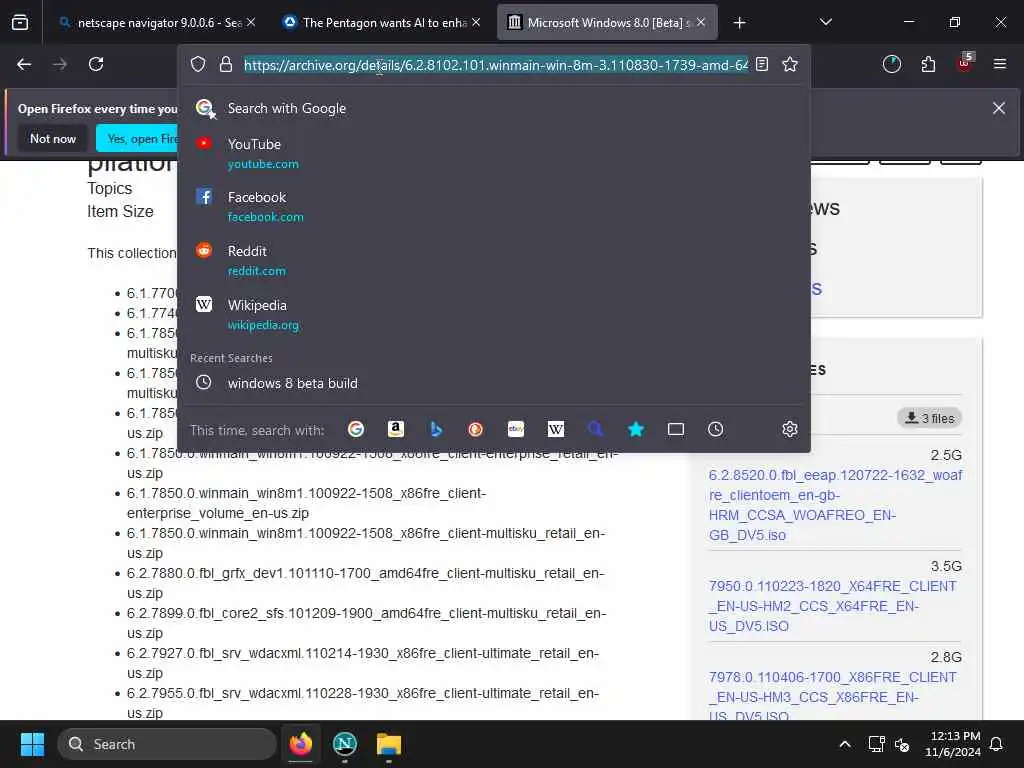The width and height of the screenshot is (1024, 768).
Task: Search this time with DuckDuckGo icon
Action: click(475, 429)
